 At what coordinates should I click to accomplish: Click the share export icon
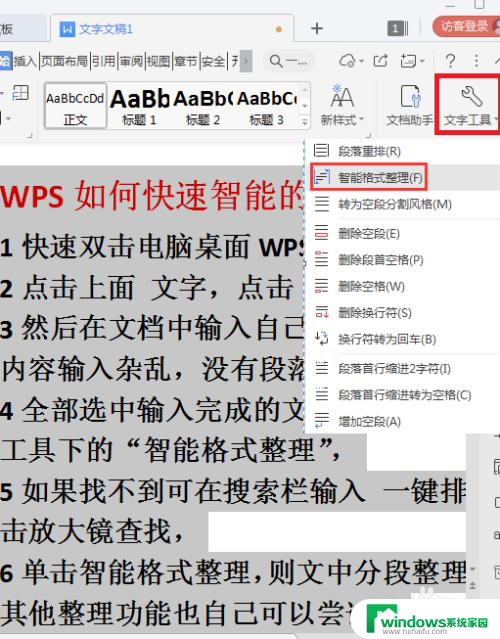[380, 61]
